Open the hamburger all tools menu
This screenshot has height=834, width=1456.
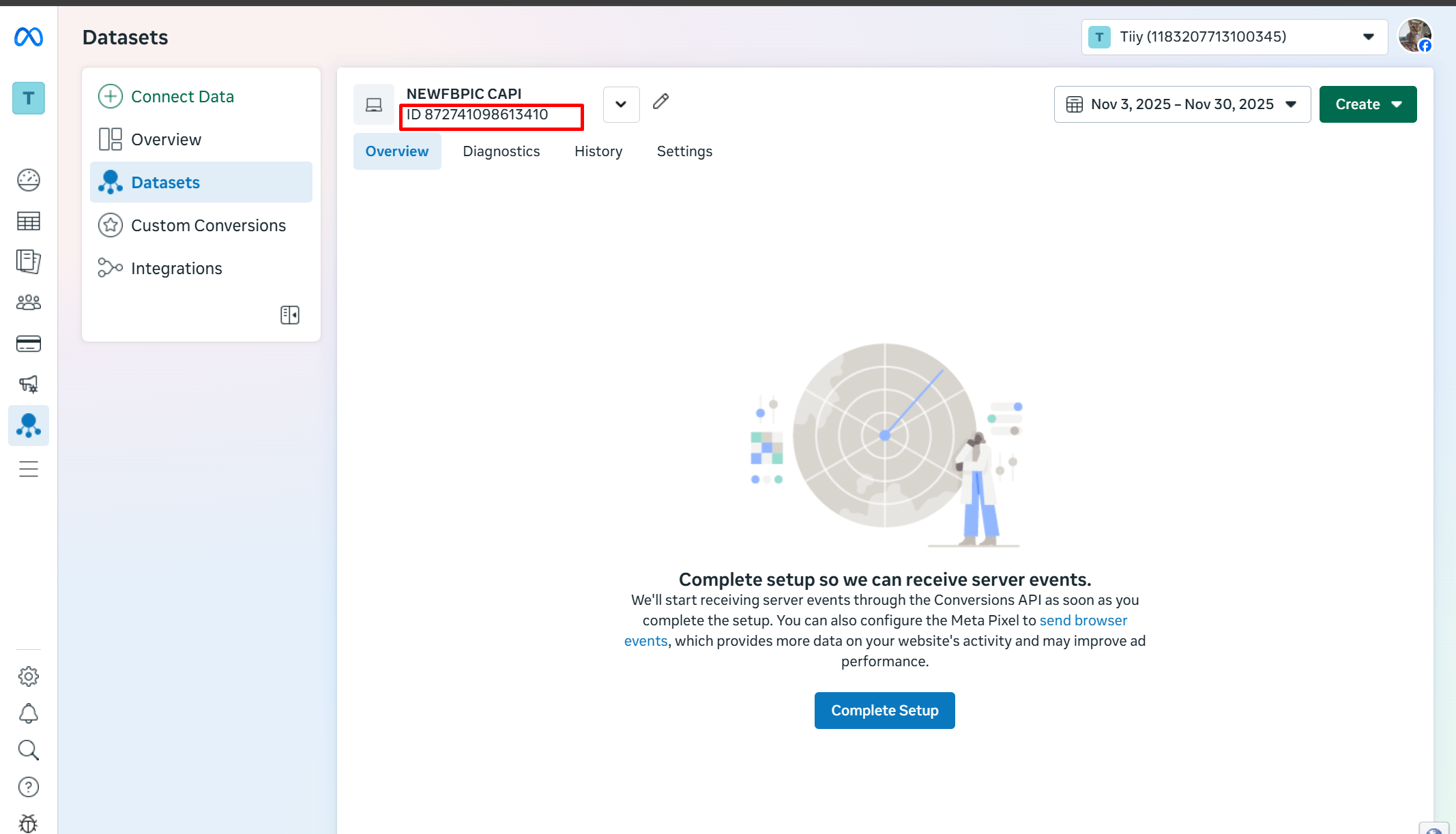click(x=29, y=468)
